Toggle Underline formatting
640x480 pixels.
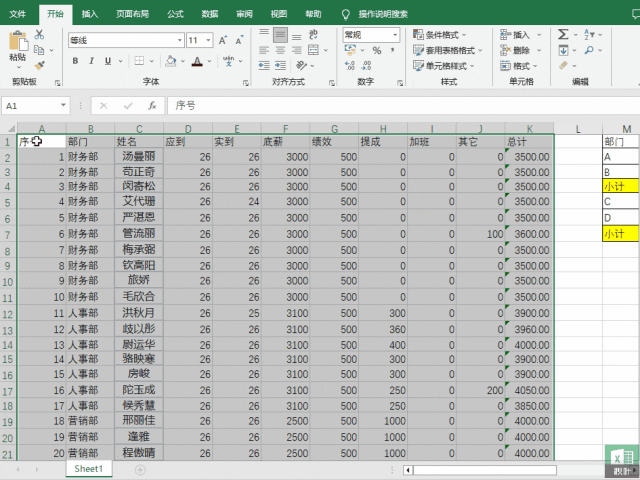click(108, 61)
